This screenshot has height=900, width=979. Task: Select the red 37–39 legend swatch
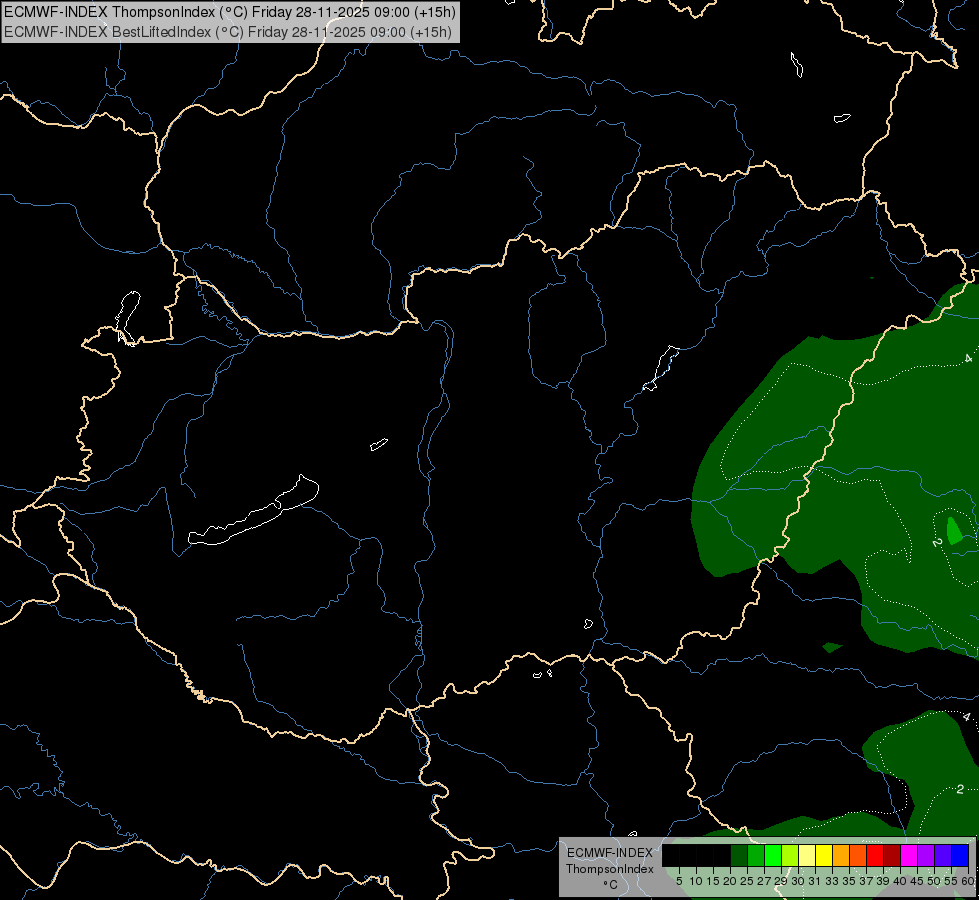point(875,855)
